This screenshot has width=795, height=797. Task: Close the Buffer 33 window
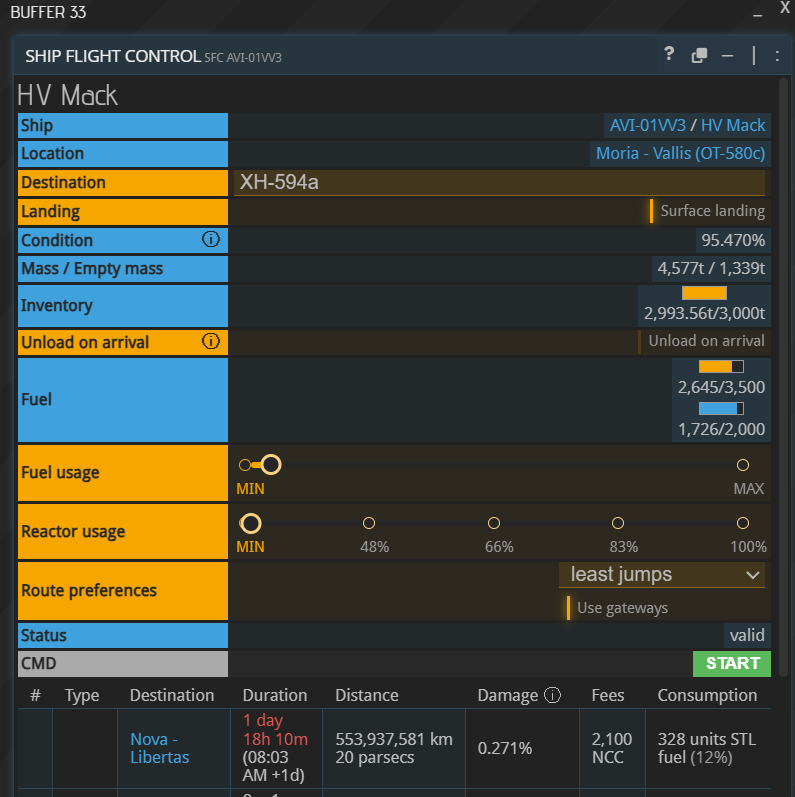[784, 9]
